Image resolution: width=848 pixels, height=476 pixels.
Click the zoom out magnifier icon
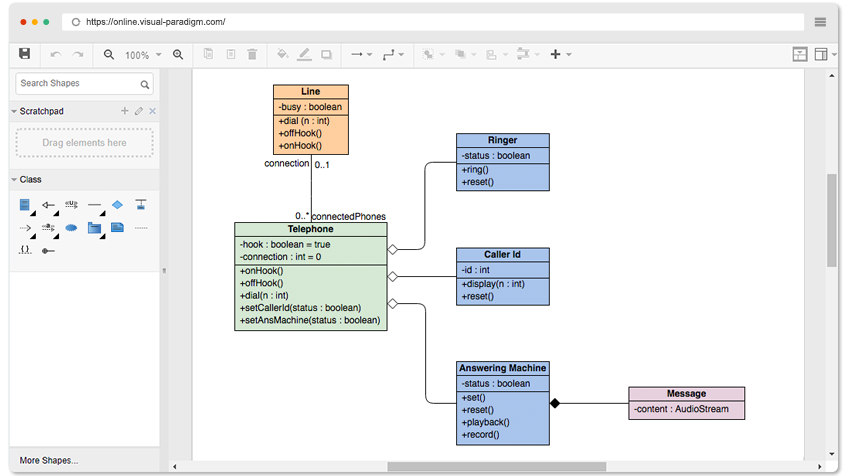109,55
